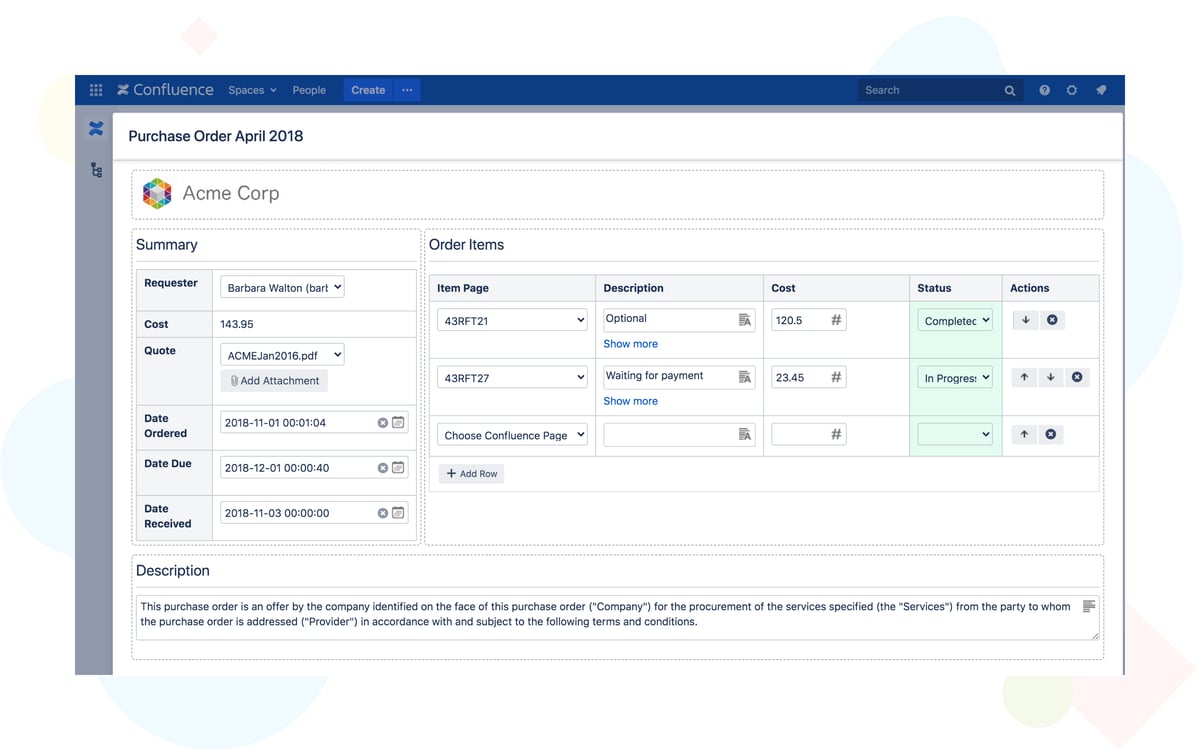
Task: Click Show more under the Optional description
Action: point(630,343)
